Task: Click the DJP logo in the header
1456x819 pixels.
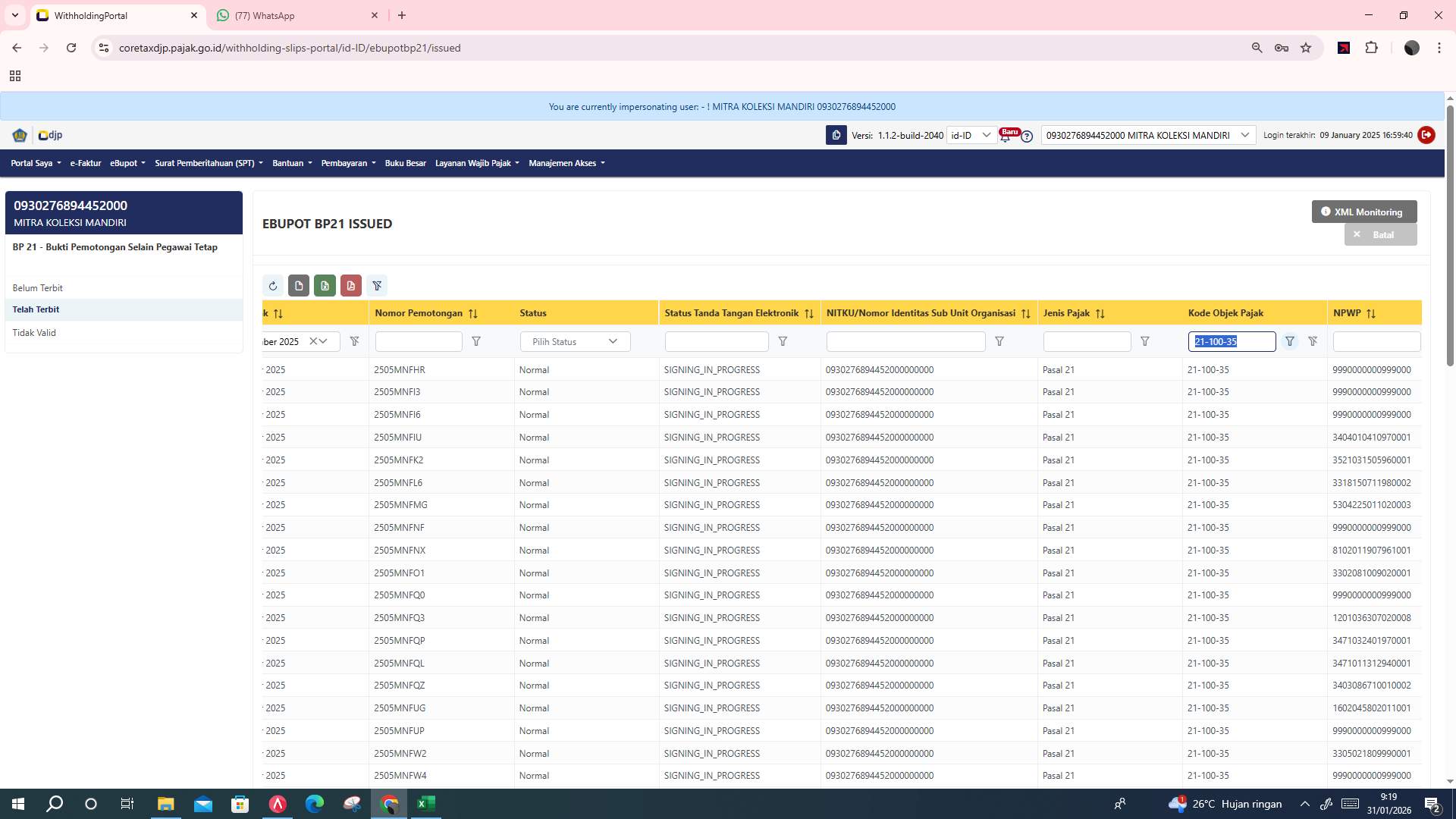Action: (49, 135)
